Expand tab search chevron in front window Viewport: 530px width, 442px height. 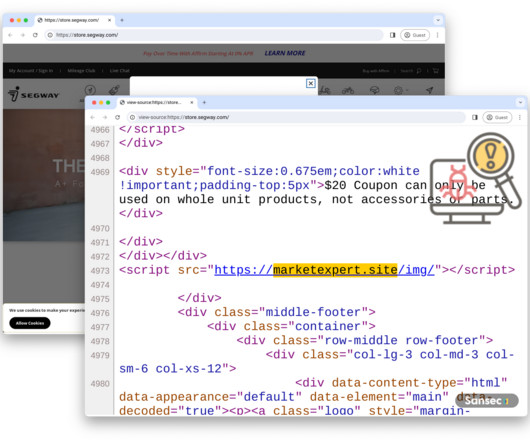pyautogui.click(x=520, y=102)
